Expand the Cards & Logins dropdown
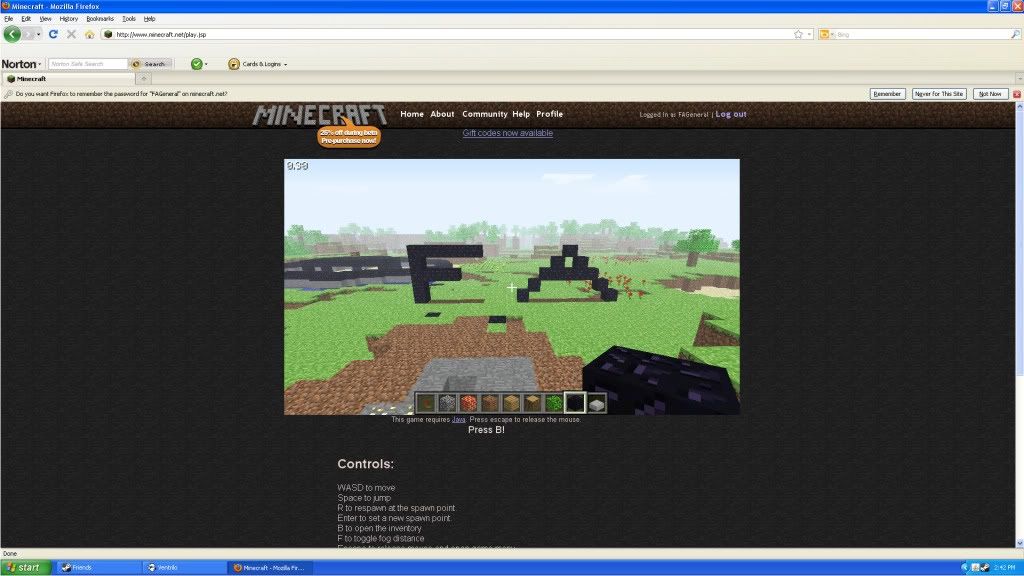Image resolution: width=1024 pixels, height=576 pixels. click(x=285, y=64)
